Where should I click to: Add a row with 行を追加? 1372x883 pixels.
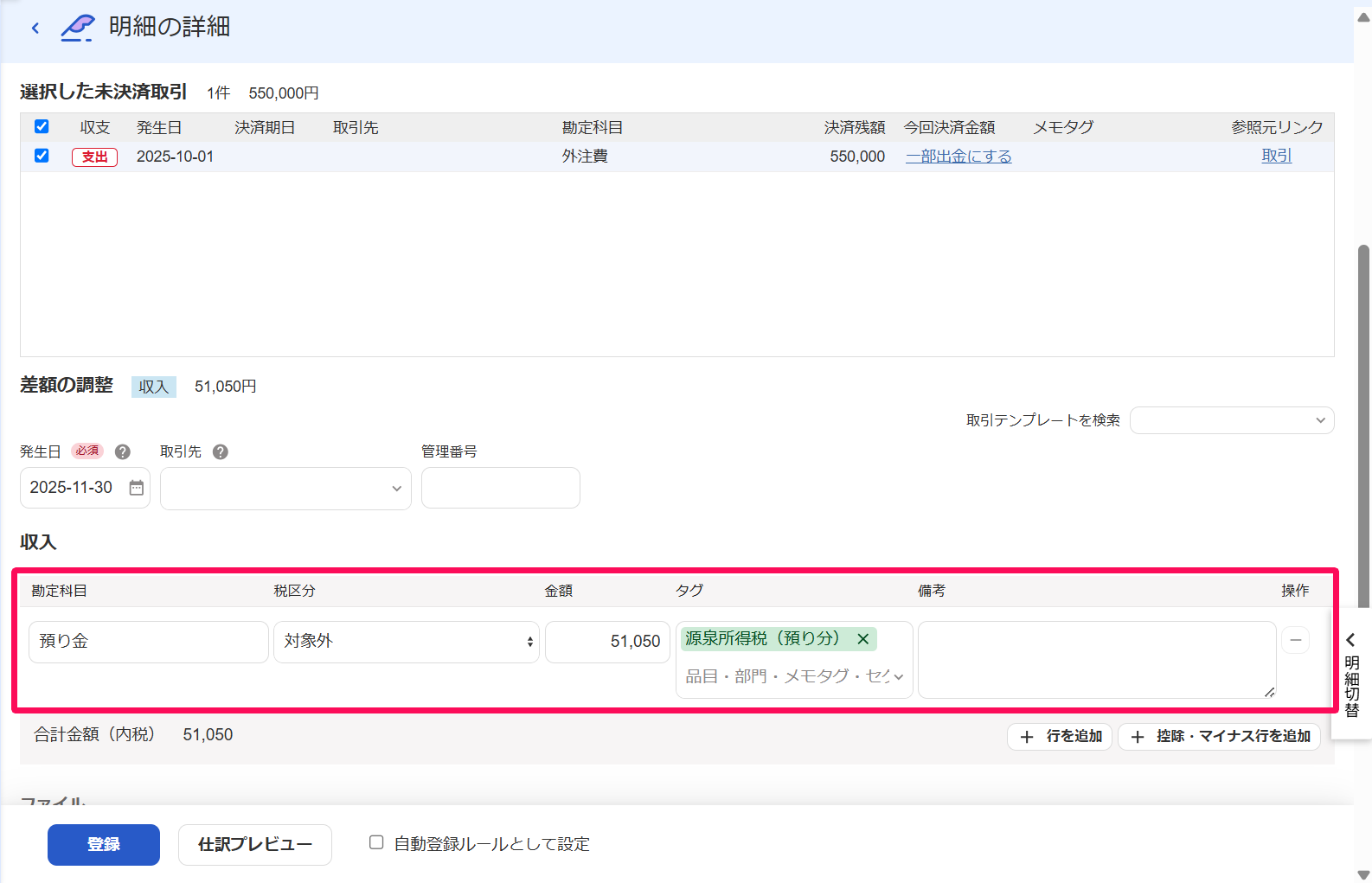(x=1060, y=737)
